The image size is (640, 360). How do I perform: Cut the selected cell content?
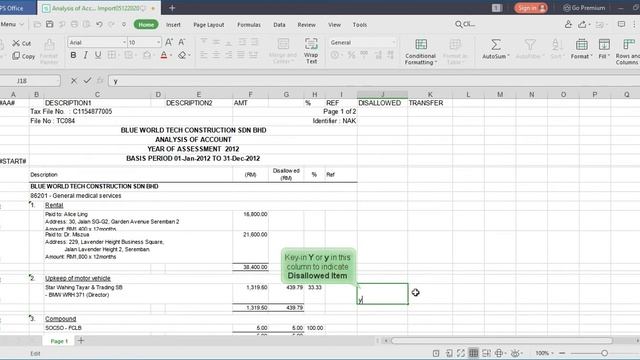22,43
